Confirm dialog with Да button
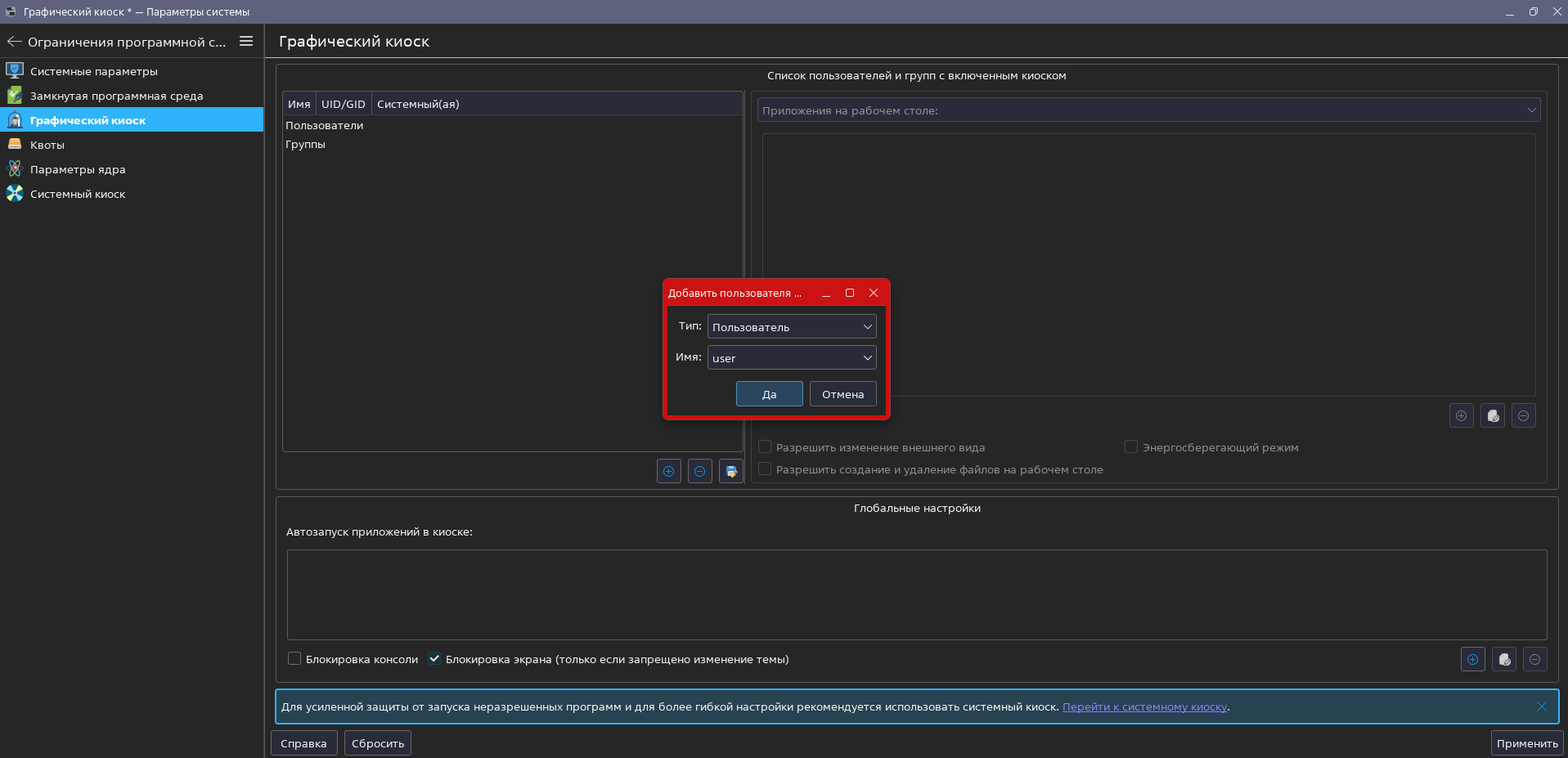The height and width of the screenshot is (758, 1568). [x=769, y=394]
